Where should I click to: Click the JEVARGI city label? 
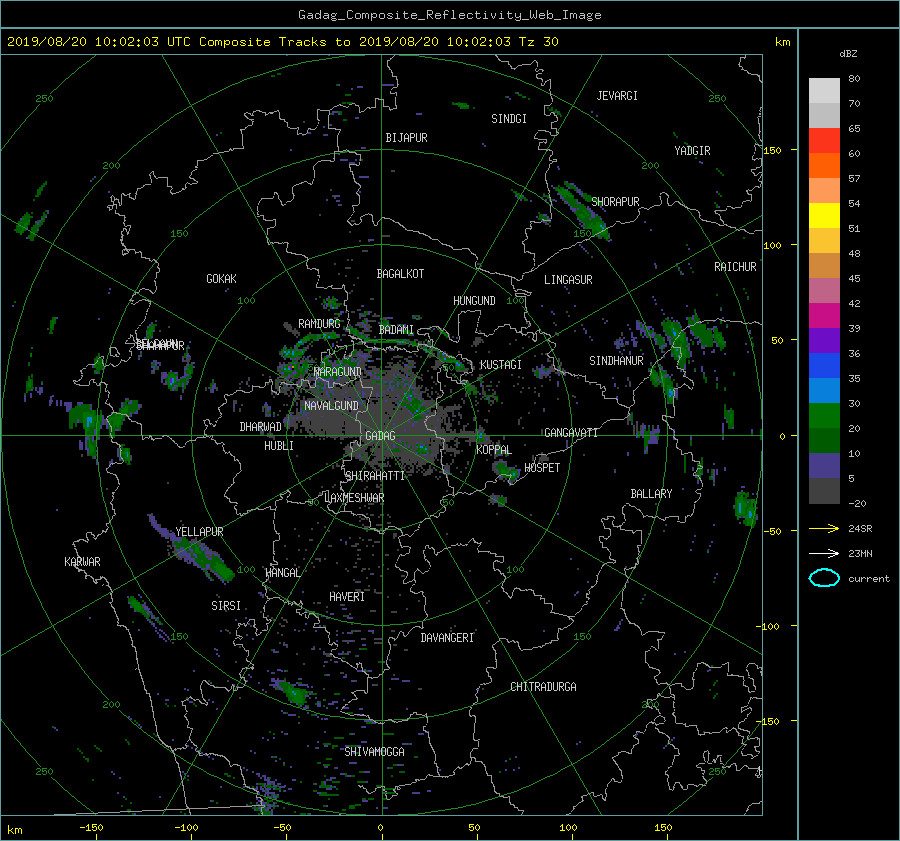pos(617,96)
